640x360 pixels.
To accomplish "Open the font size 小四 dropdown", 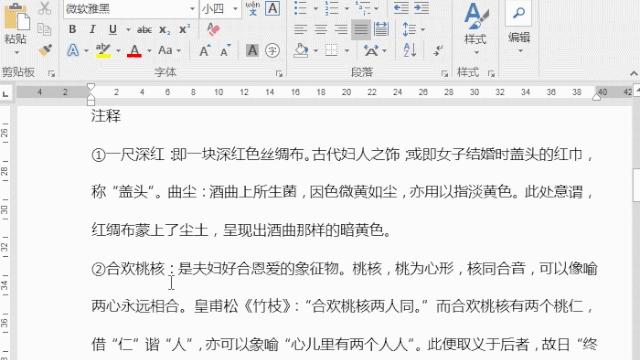I will [x=235, y=9].
